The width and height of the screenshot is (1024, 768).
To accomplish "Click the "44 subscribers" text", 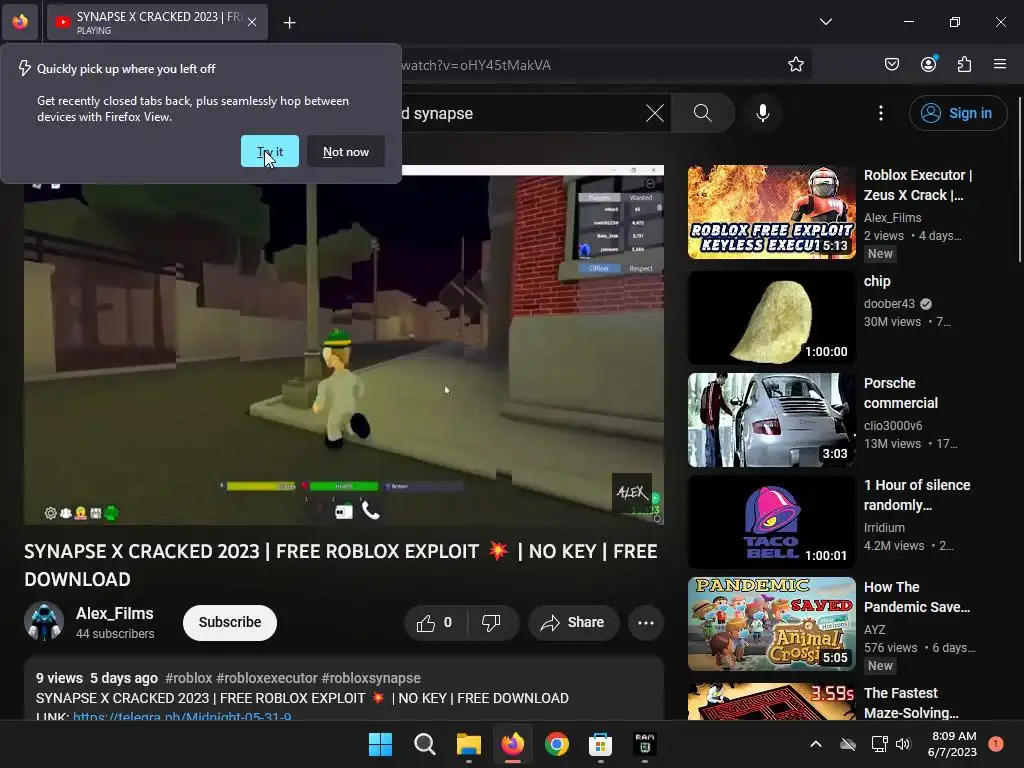I will (115, 633).
